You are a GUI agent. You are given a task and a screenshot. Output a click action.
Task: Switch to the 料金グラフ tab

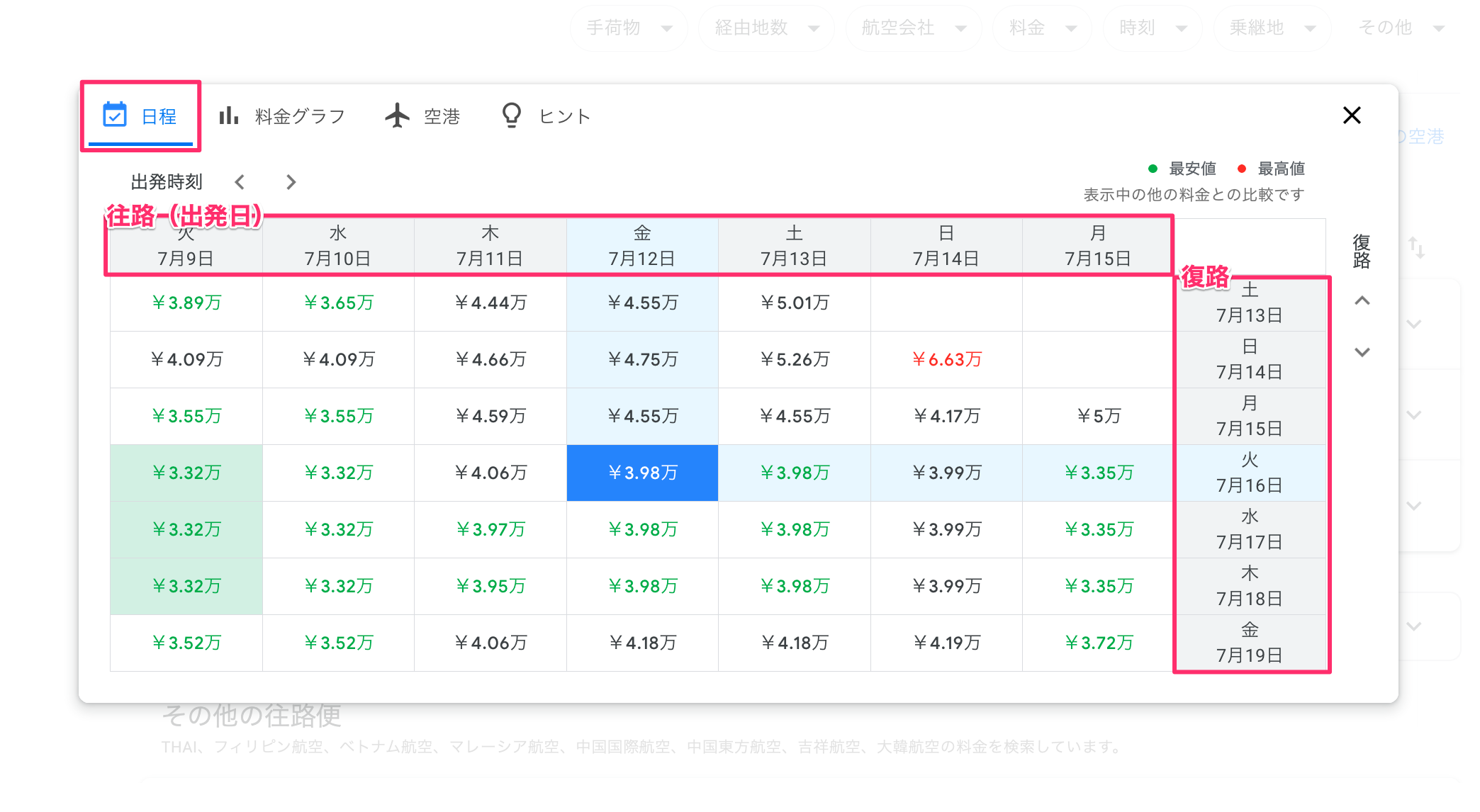(282, 116)
